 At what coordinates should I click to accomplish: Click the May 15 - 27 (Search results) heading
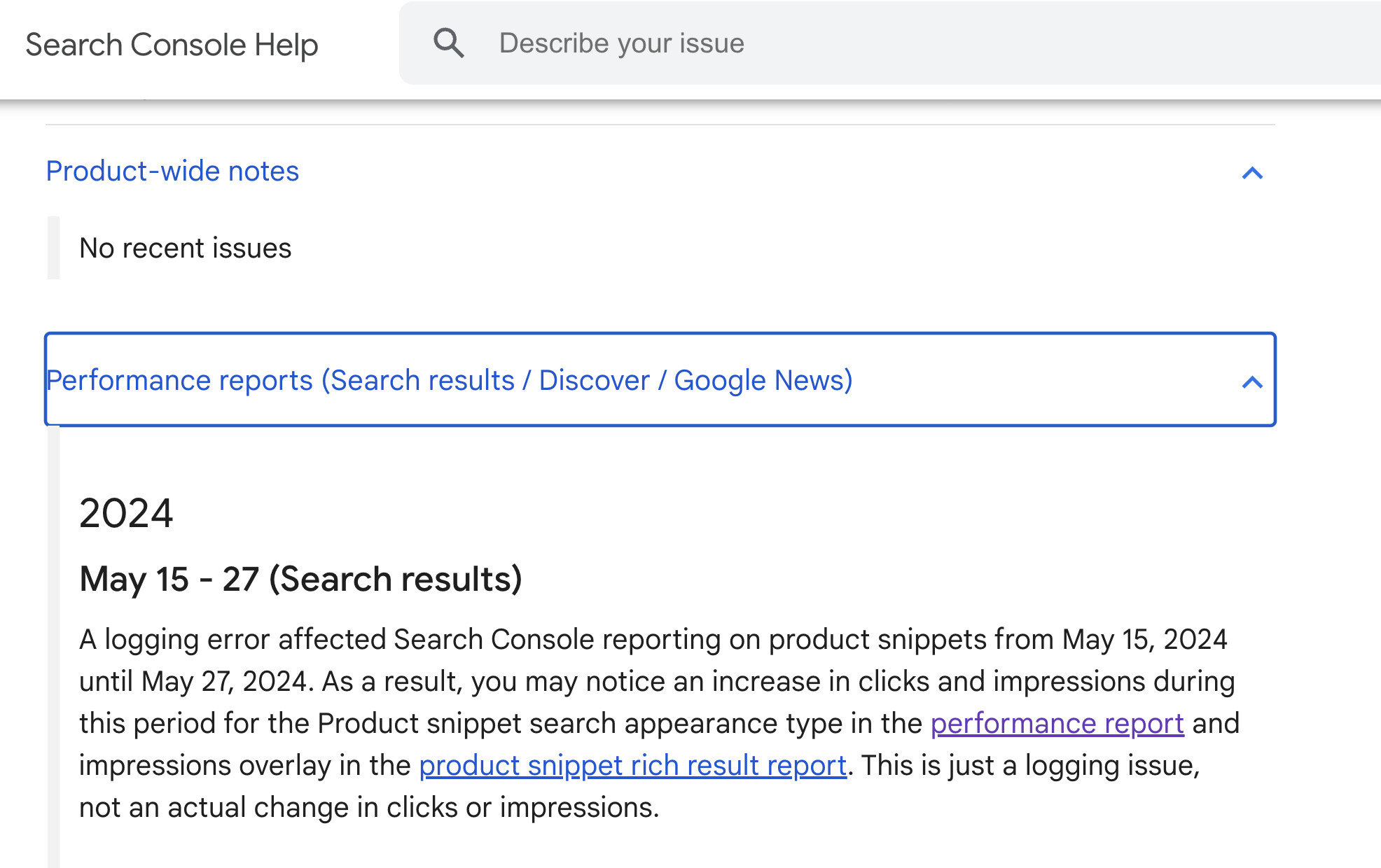coord(301,578)
